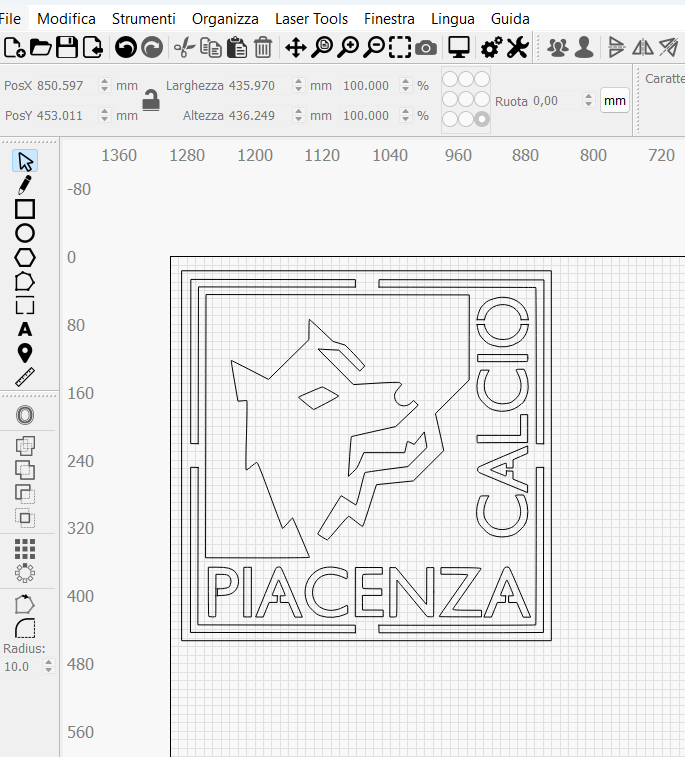Viewport: 685px width, 757px height.
Task: Click the Zoom to page magnifier icon
Action: (x=322, y=48)
